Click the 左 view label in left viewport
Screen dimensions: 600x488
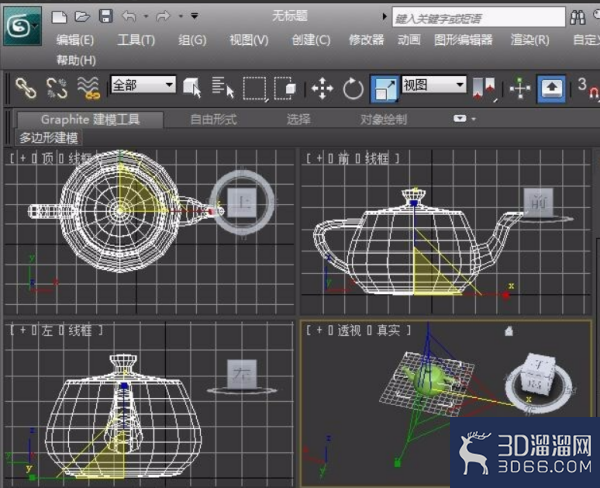[x=47, y=331]
